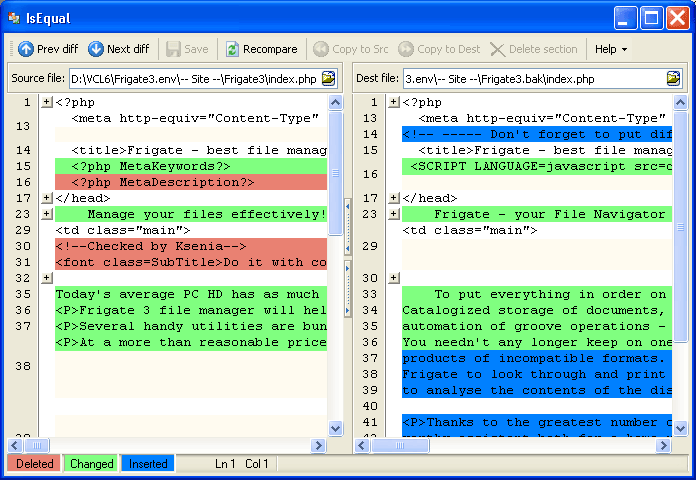Click source pane scroll right arrow
The height and width of the screenshot is (480, 696).
[318, 445]
